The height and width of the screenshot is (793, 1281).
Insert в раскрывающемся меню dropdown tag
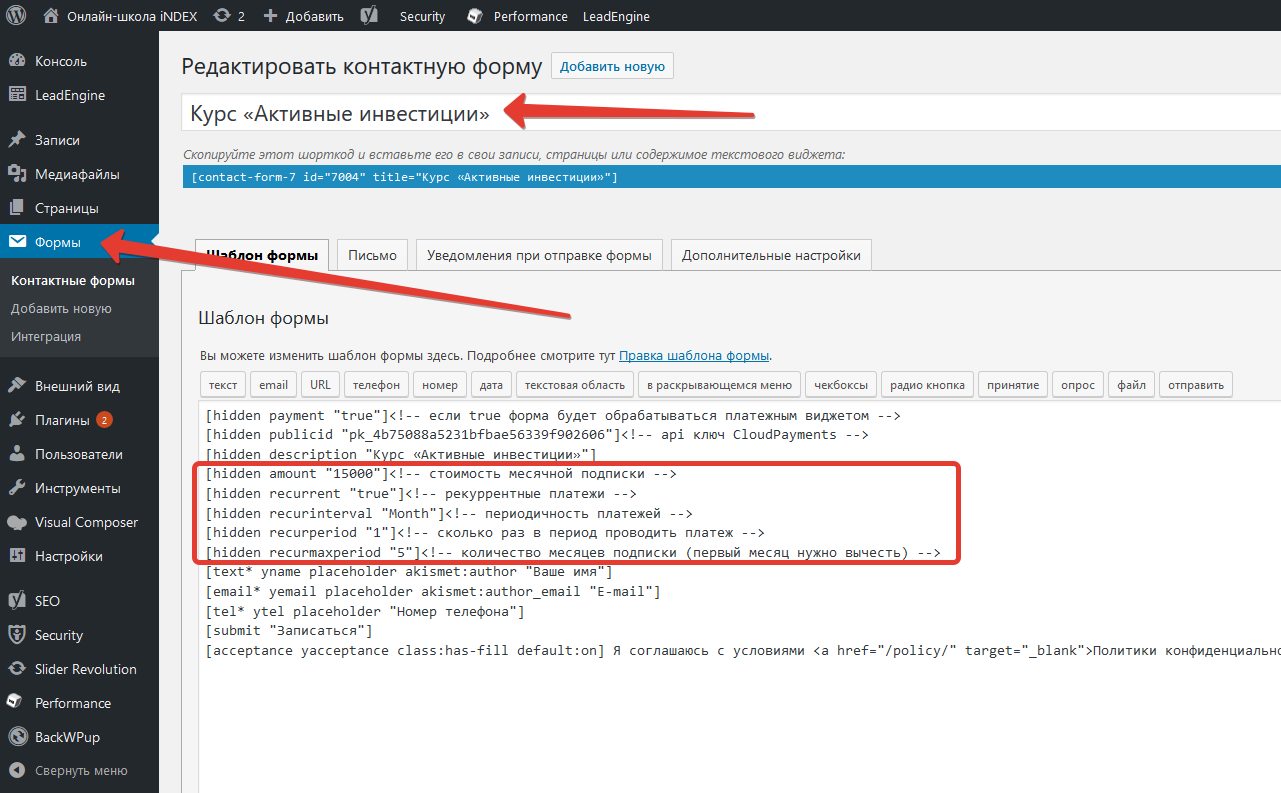(x=719, y=385)
